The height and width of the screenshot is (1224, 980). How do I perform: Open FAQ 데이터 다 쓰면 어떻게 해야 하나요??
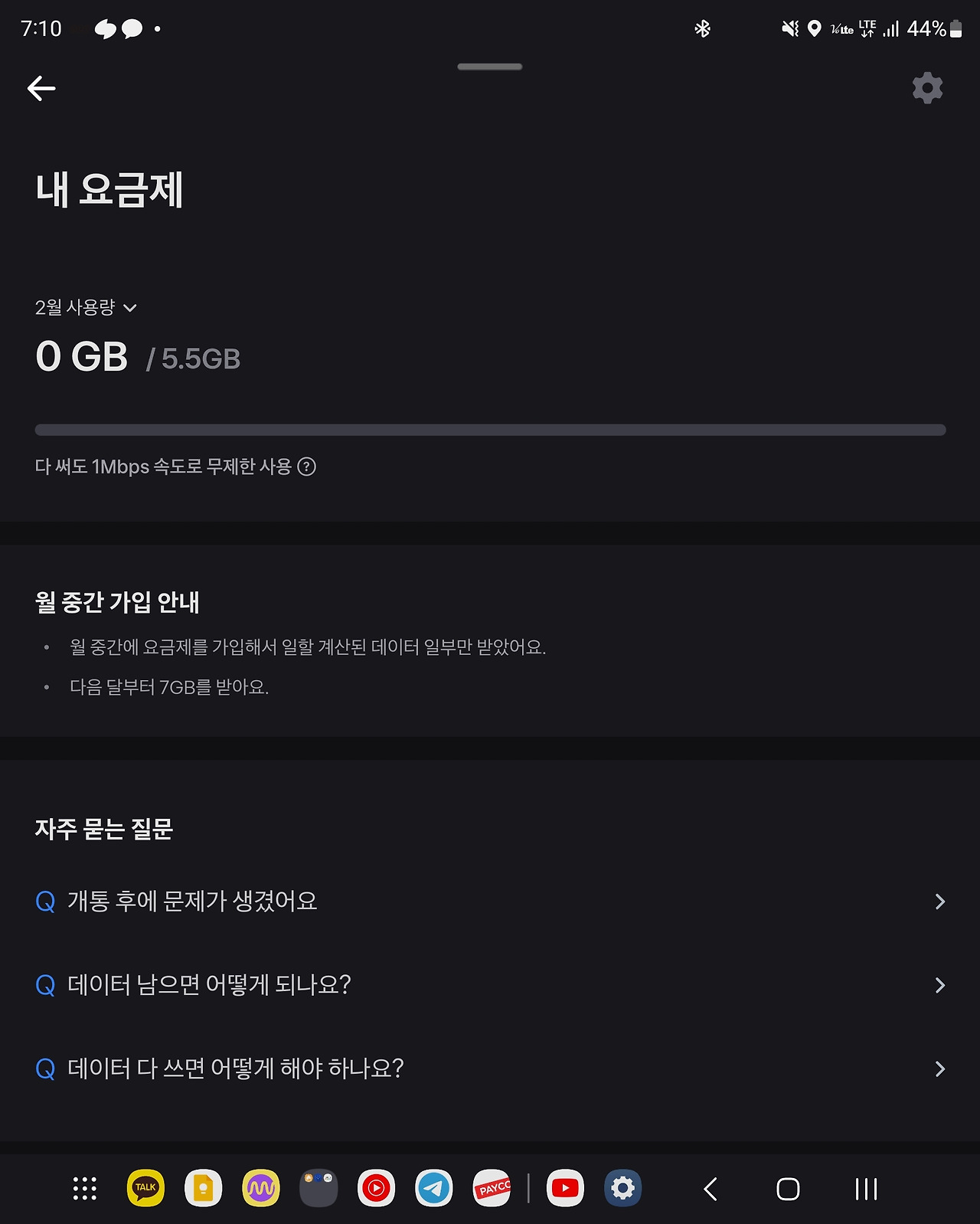coord(490,1069)
